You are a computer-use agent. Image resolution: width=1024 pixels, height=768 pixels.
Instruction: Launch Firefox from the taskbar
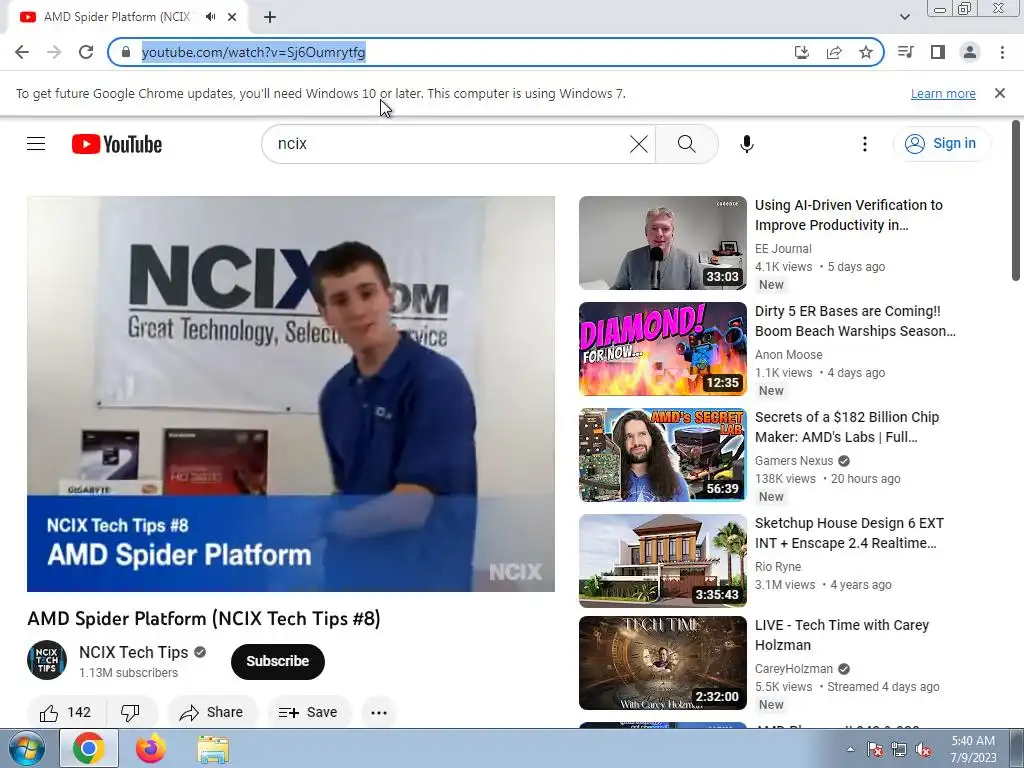(150, 748)
